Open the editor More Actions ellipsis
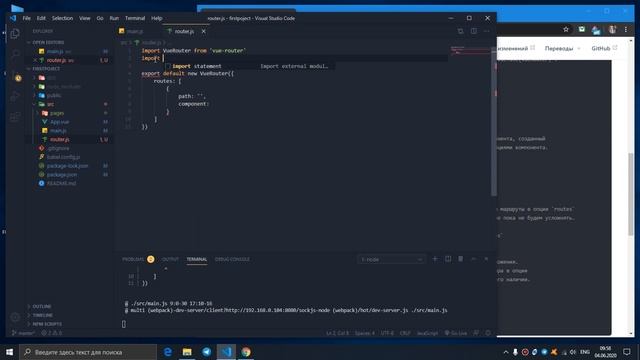Image resolution: width=640 pixels, height=360 pixels. [486, 31]
